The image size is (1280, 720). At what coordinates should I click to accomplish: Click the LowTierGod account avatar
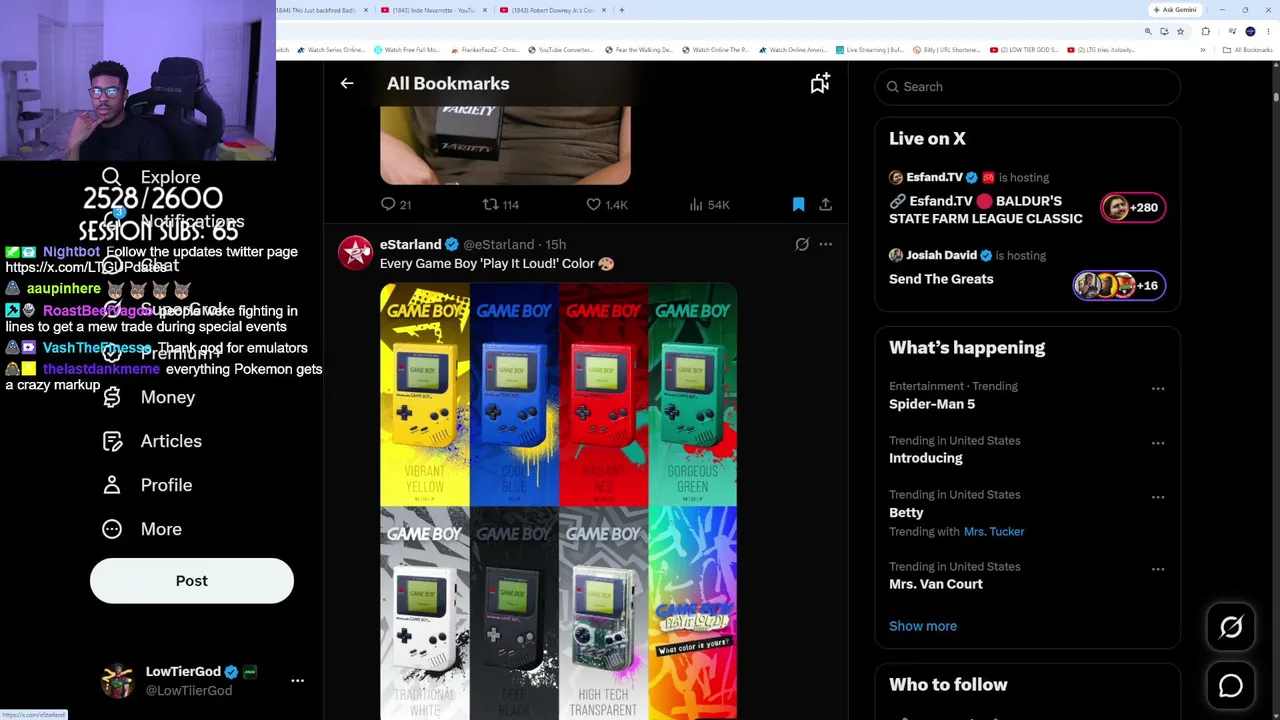coord(118,680)
